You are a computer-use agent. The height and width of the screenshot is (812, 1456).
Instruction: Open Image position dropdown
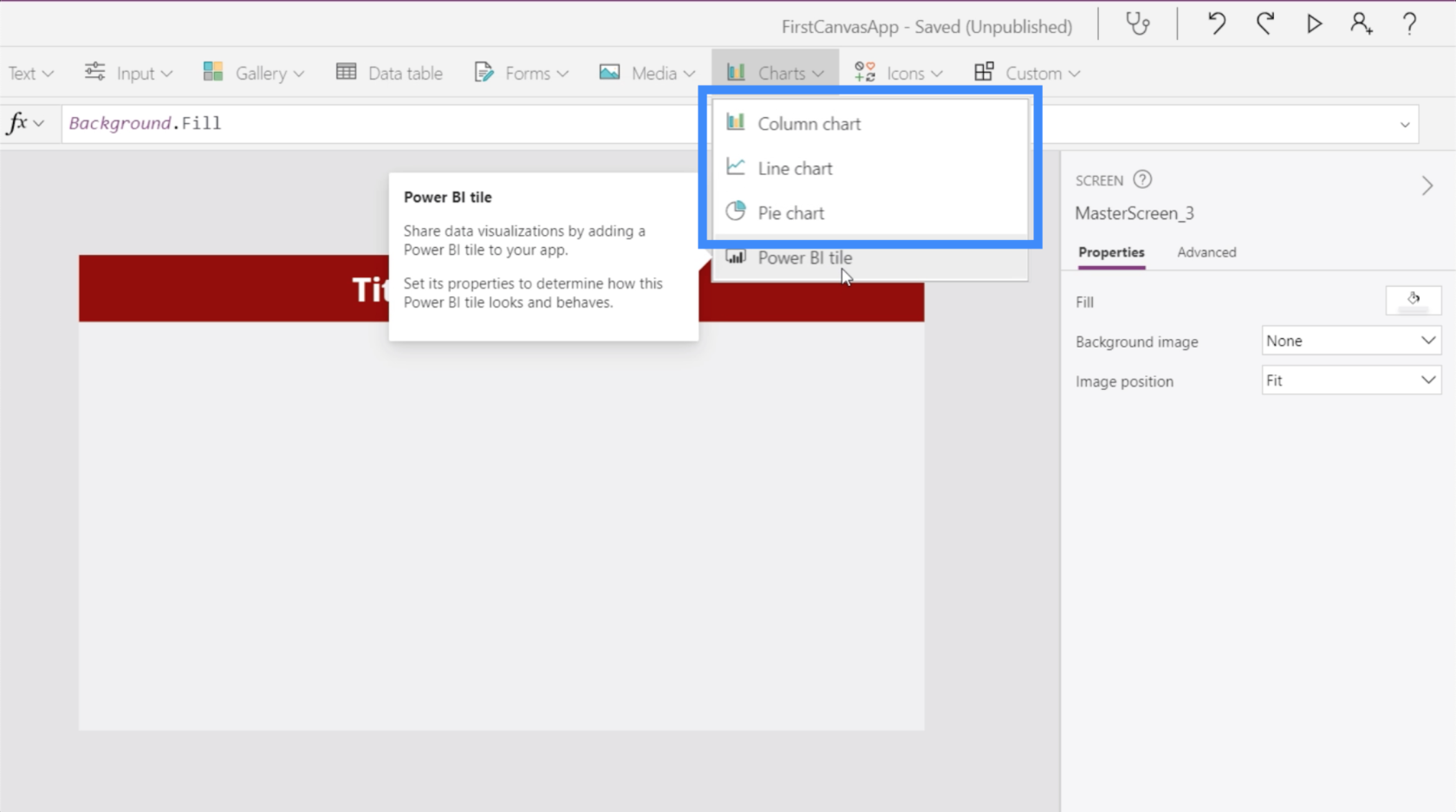[x=1351, y=380]
